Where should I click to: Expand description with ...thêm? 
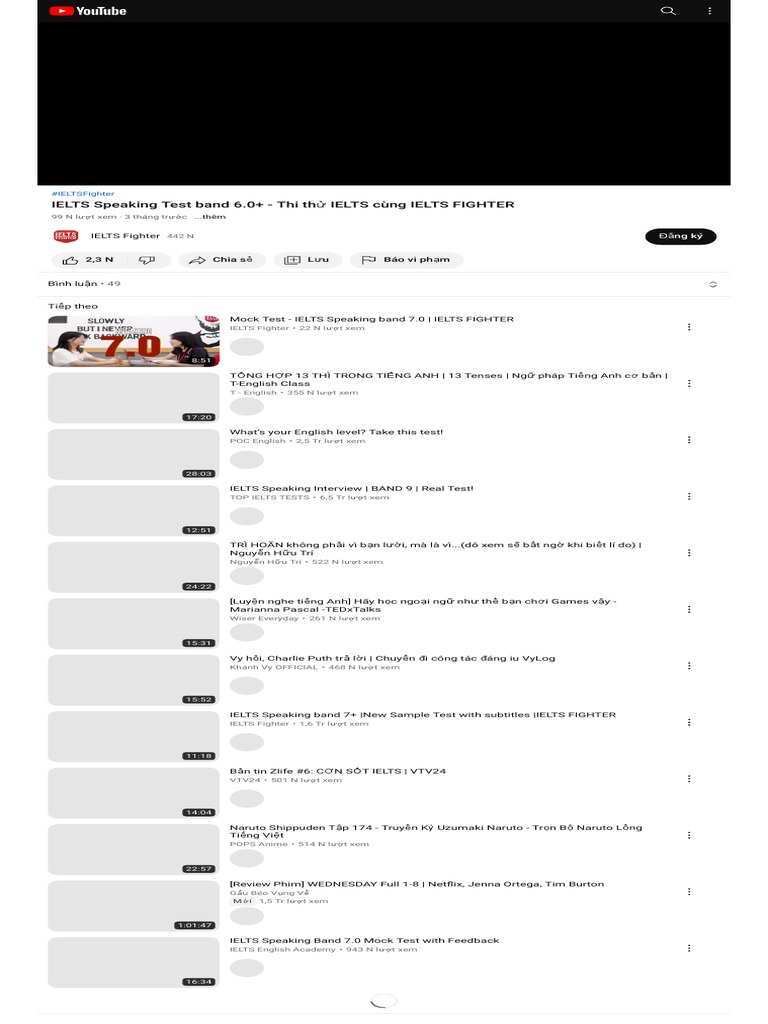point(210,217)
